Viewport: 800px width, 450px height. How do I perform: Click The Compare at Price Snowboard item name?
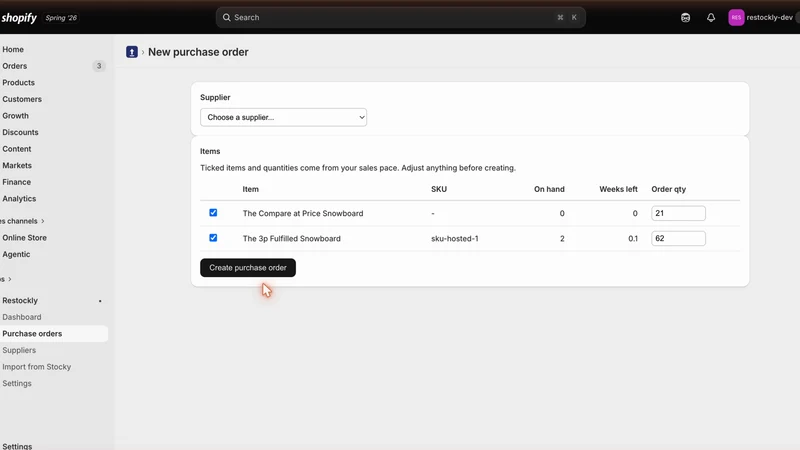[x=303, y=213]
